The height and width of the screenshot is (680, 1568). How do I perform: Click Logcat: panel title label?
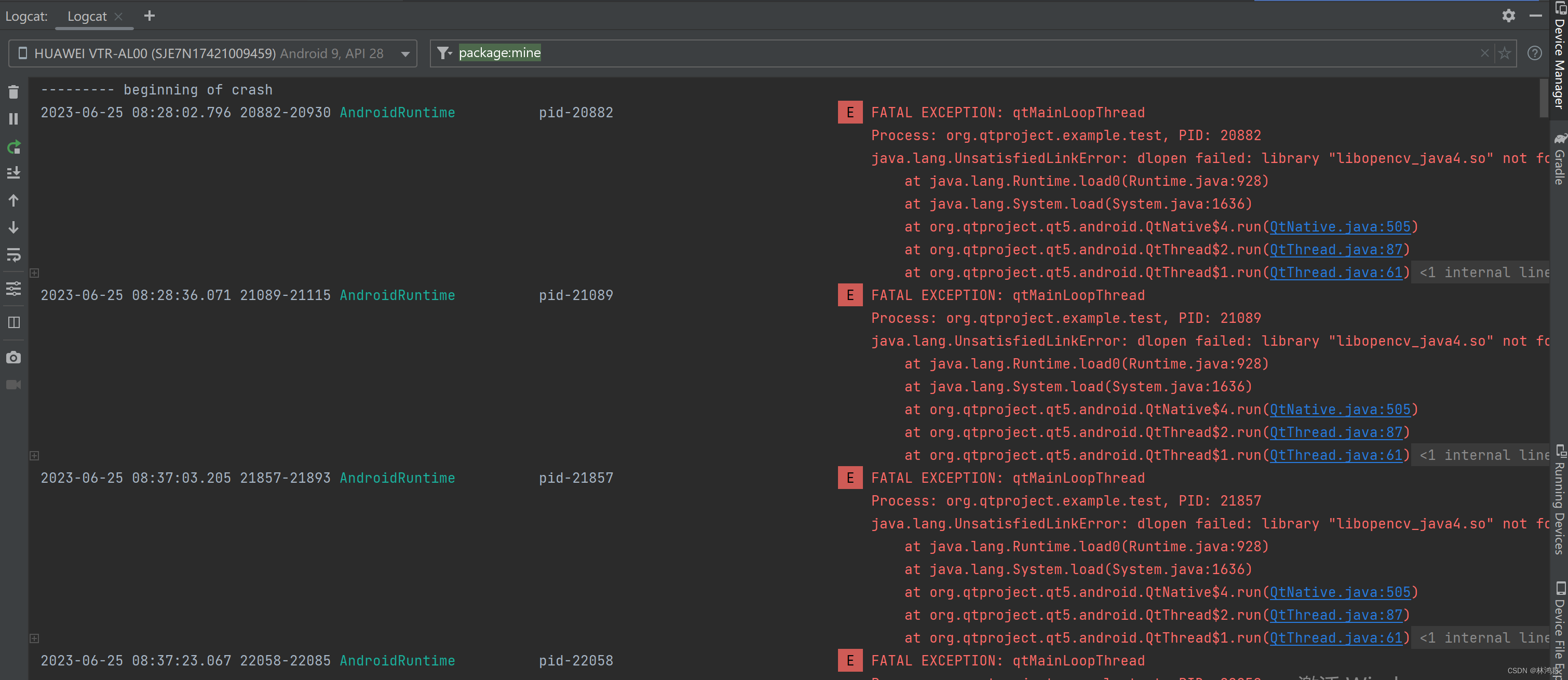click(x=27, y=17)
